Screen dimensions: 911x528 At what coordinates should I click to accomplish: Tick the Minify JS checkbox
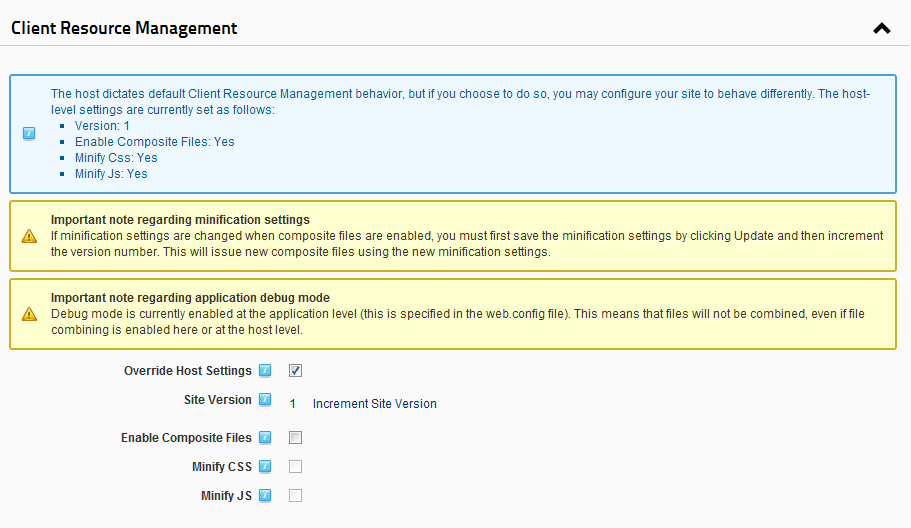pos(295,495)
